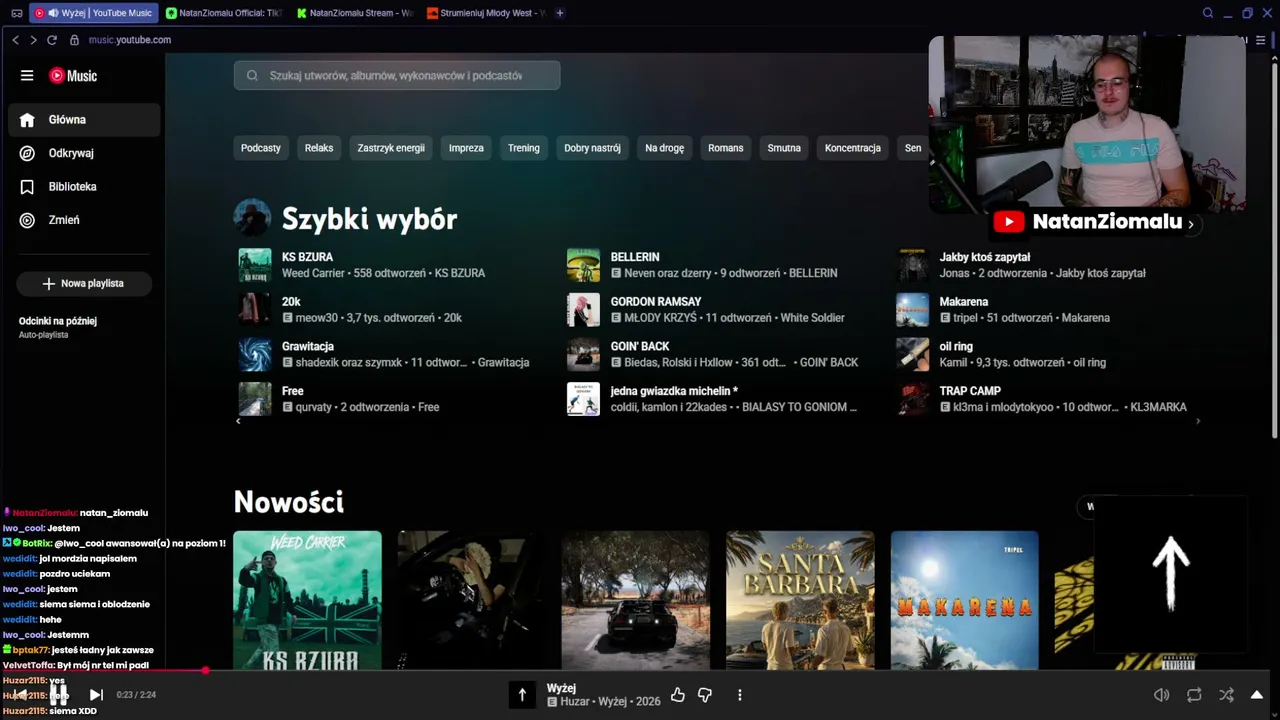1280x720 pixels.
Task: Select the Romans mood chip
Action: [x=726, y=148]
